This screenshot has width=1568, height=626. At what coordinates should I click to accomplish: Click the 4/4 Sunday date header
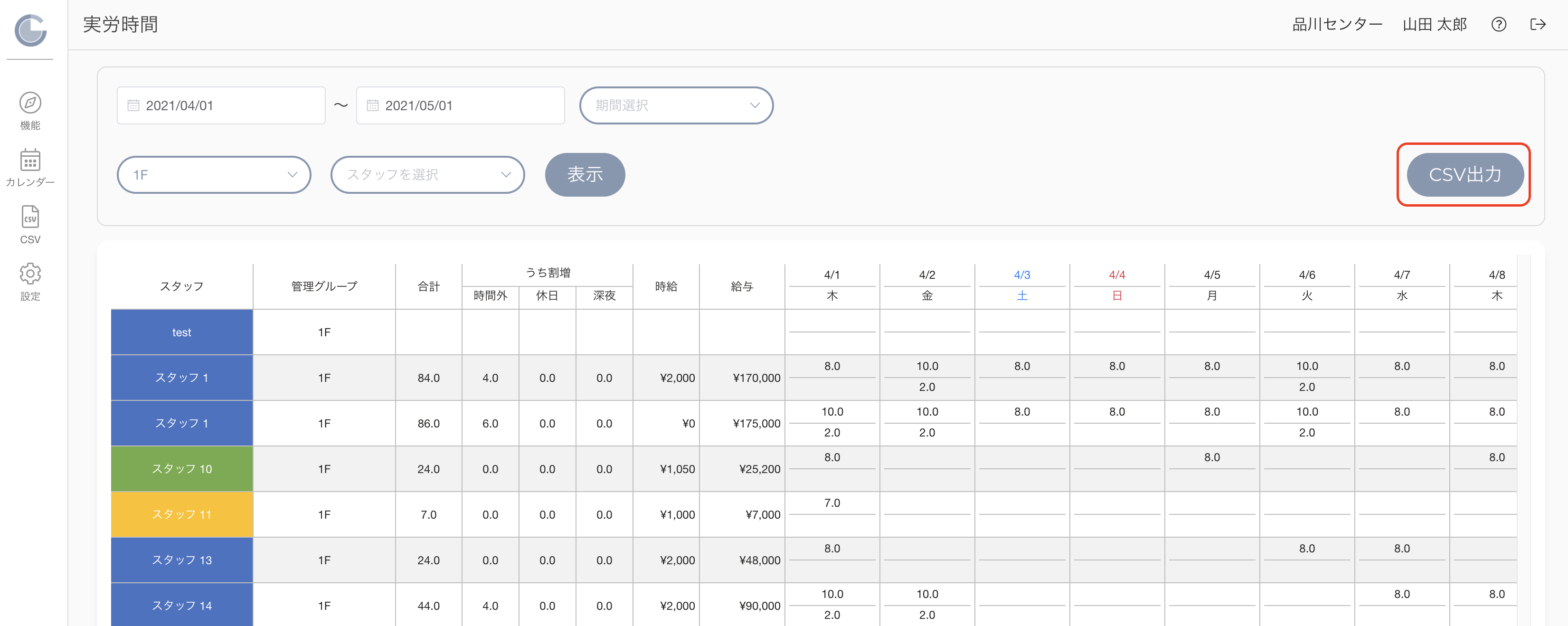pos(1117,275)
